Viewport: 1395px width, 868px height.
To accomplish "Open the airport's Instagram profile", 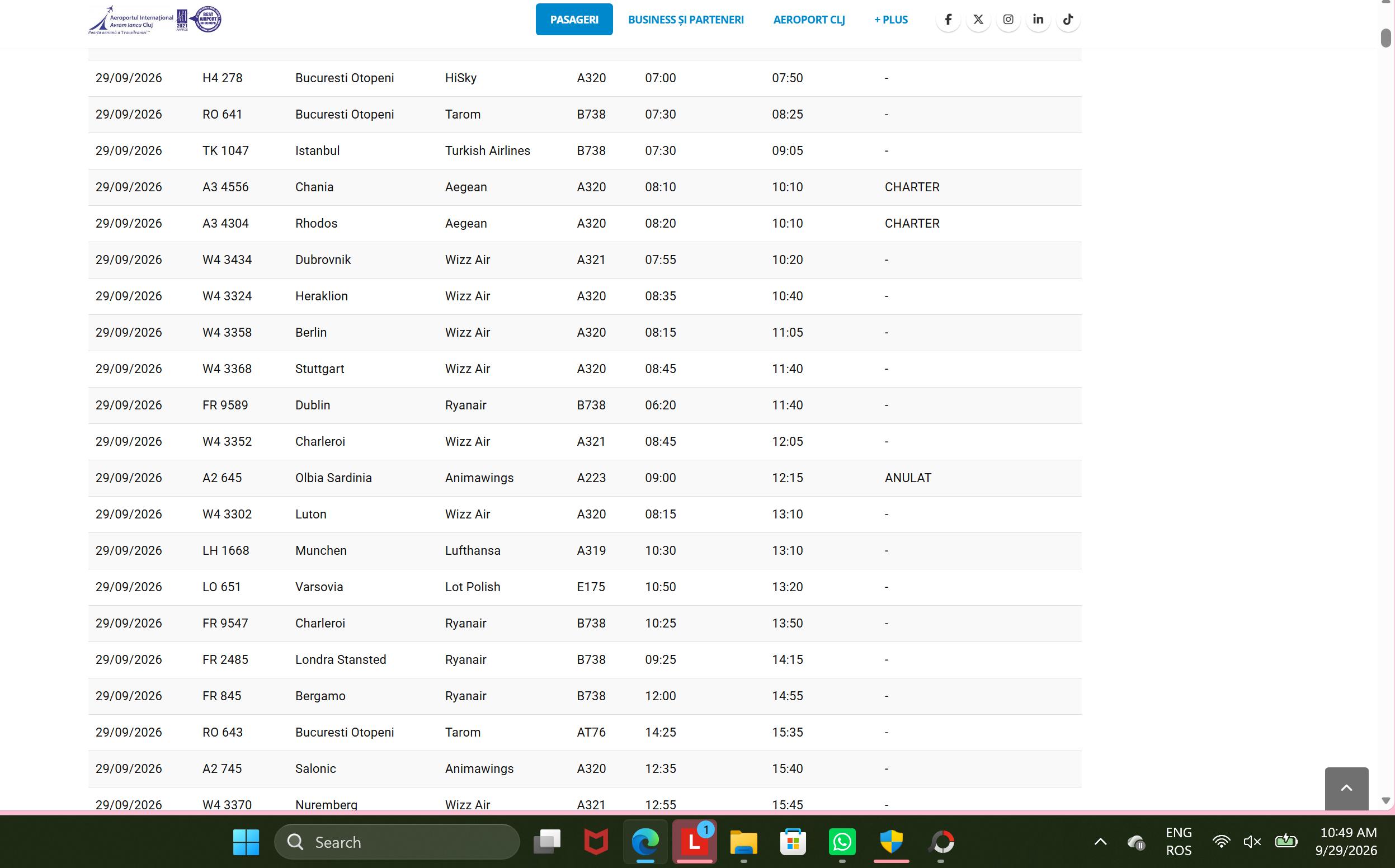I will pos(1008,20).
